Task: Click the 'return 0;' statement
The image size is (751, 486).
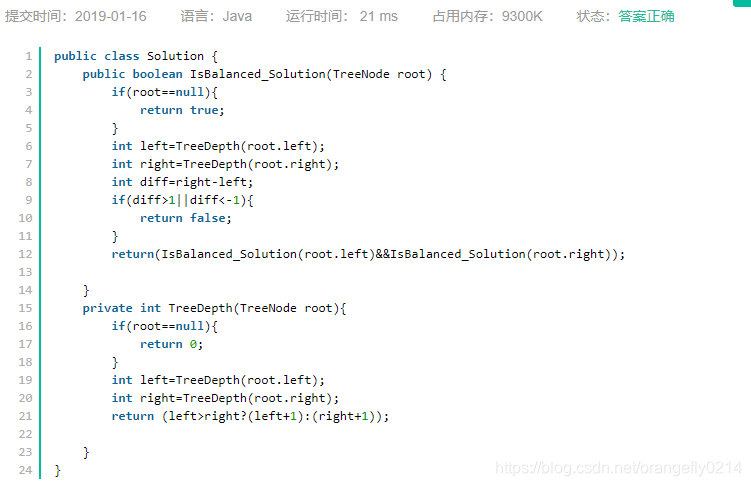Action: coord(171,344)
